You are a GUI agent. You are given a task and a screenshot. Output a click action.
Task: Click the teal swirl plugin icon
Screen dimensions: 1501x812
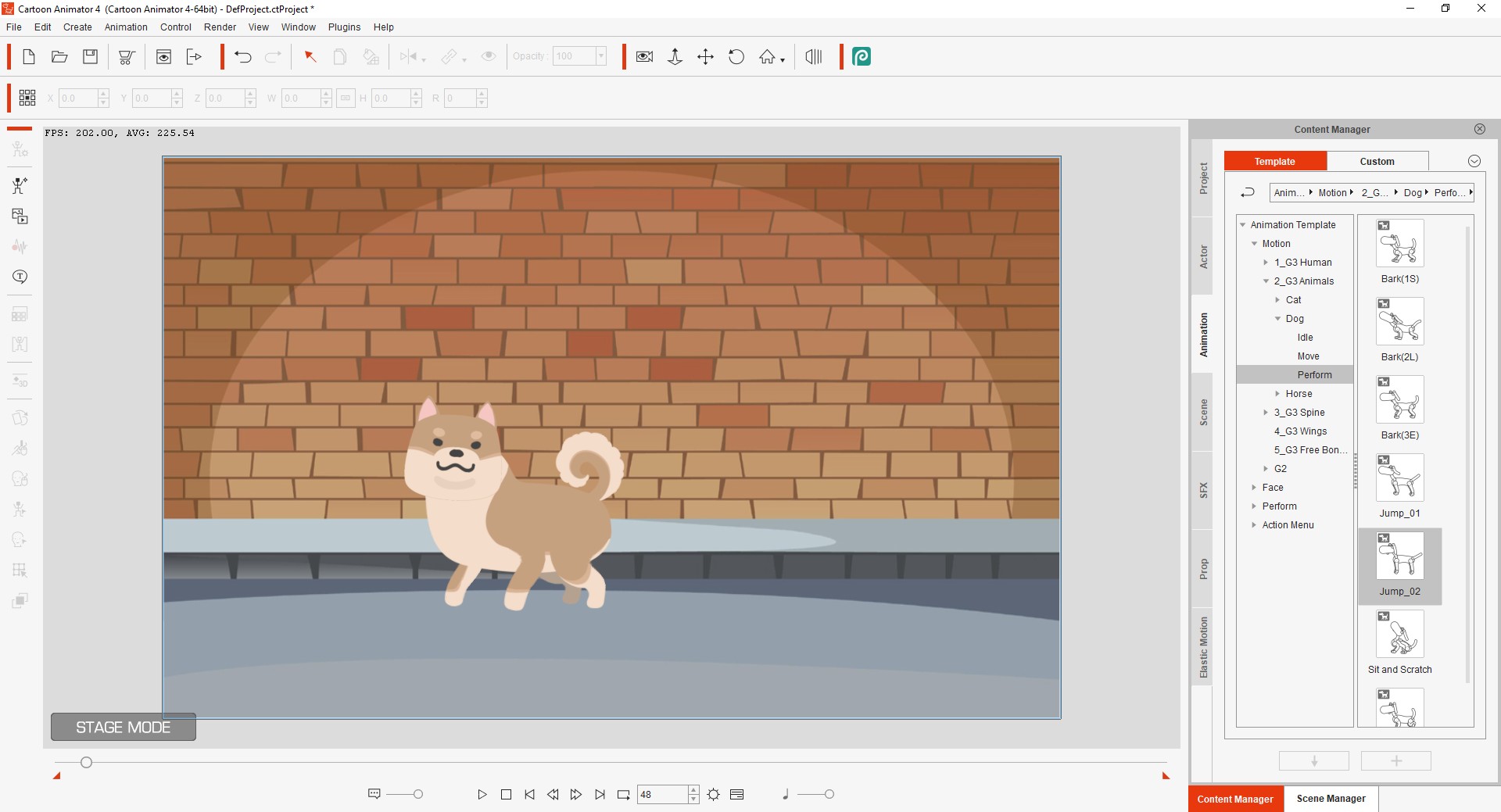click(862, 56)
